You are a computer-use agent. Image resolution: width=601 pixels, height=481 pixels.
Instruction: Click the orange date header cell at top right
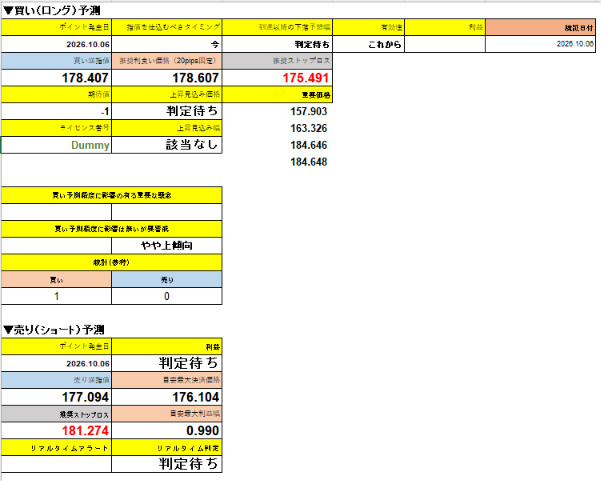click(540, 28)
